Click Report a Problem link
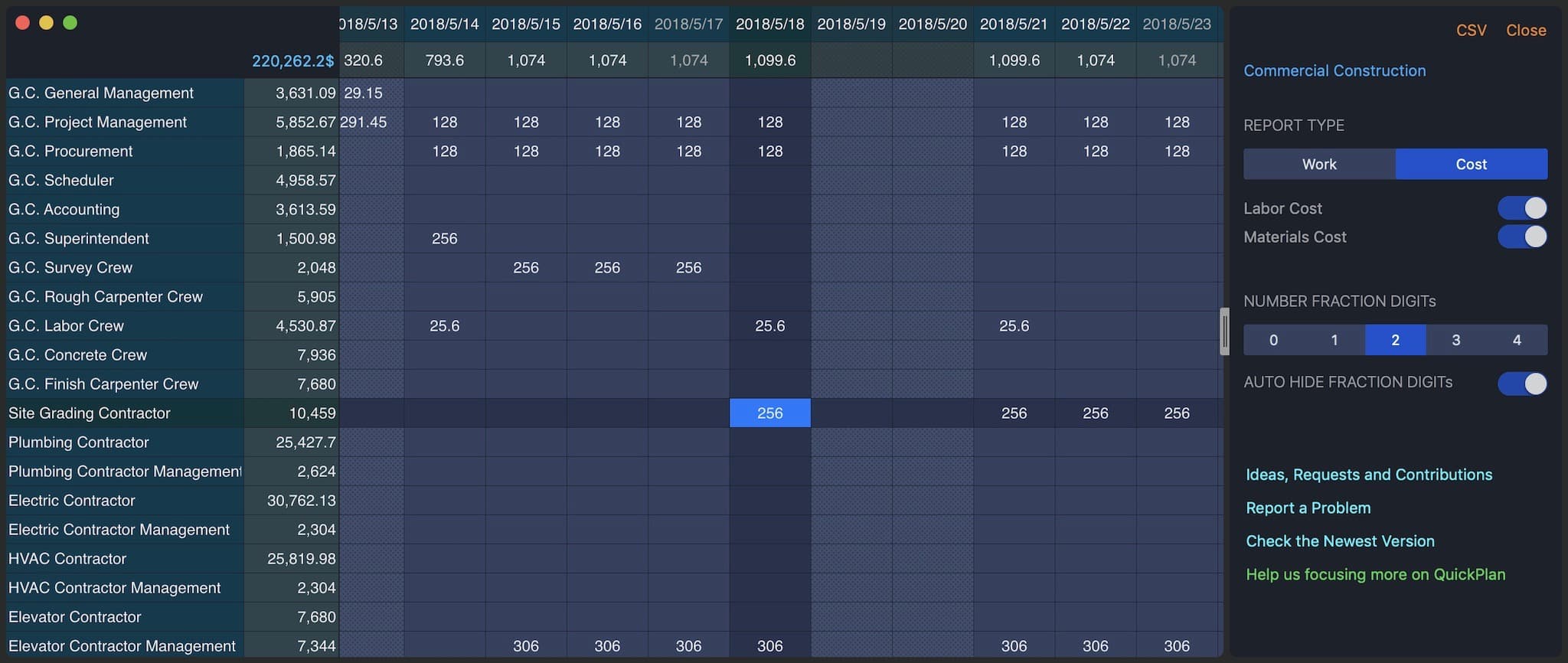Viewport: 1568px width, 663px height. [1308, 508]
